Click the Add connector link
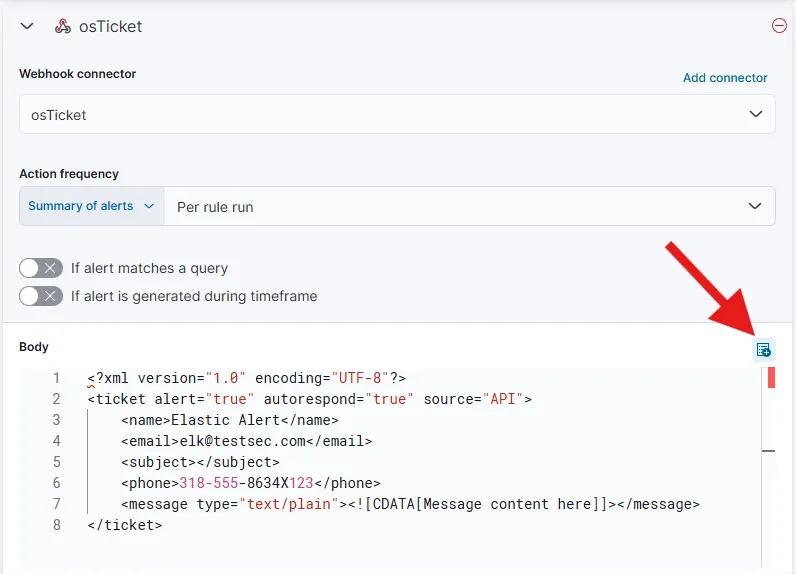796x574 pixels. tap(724, 78)
